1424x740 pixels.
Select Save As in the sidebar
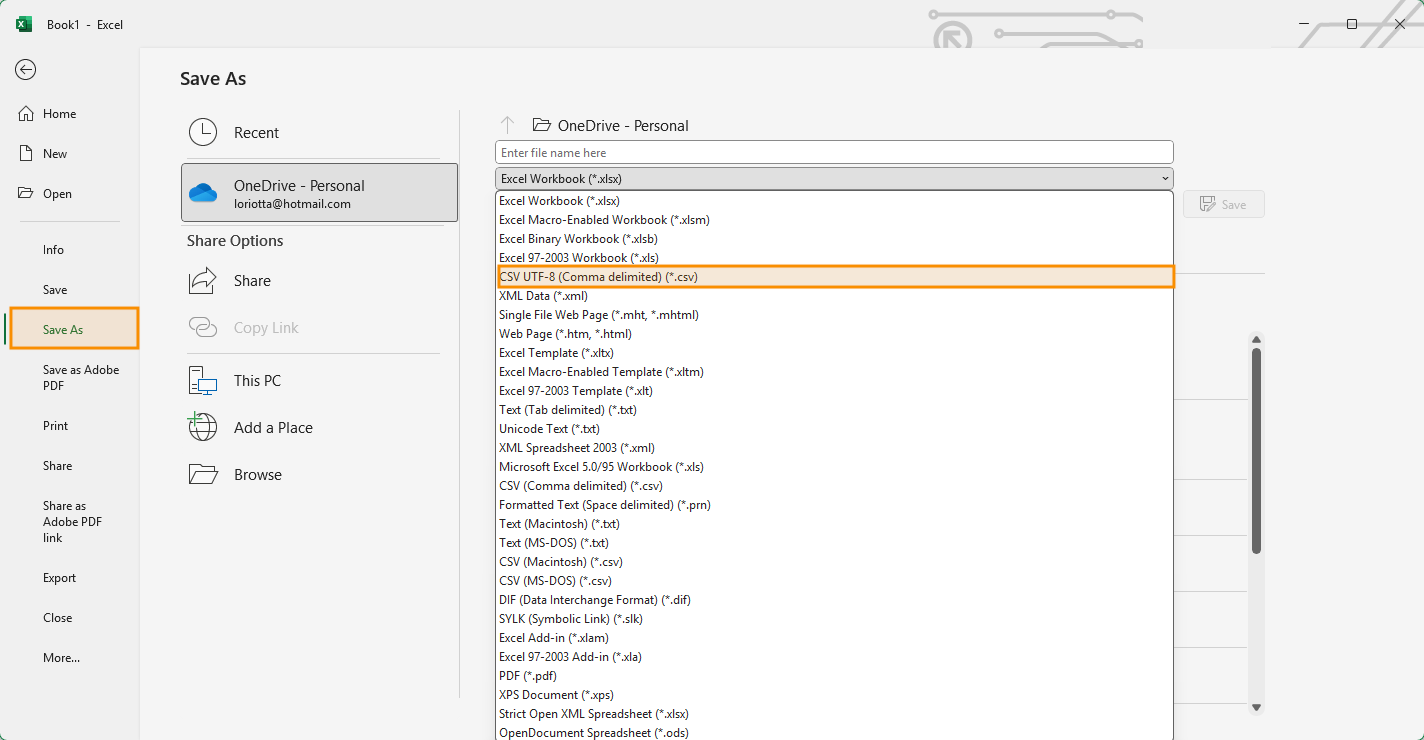click(74, 329)
